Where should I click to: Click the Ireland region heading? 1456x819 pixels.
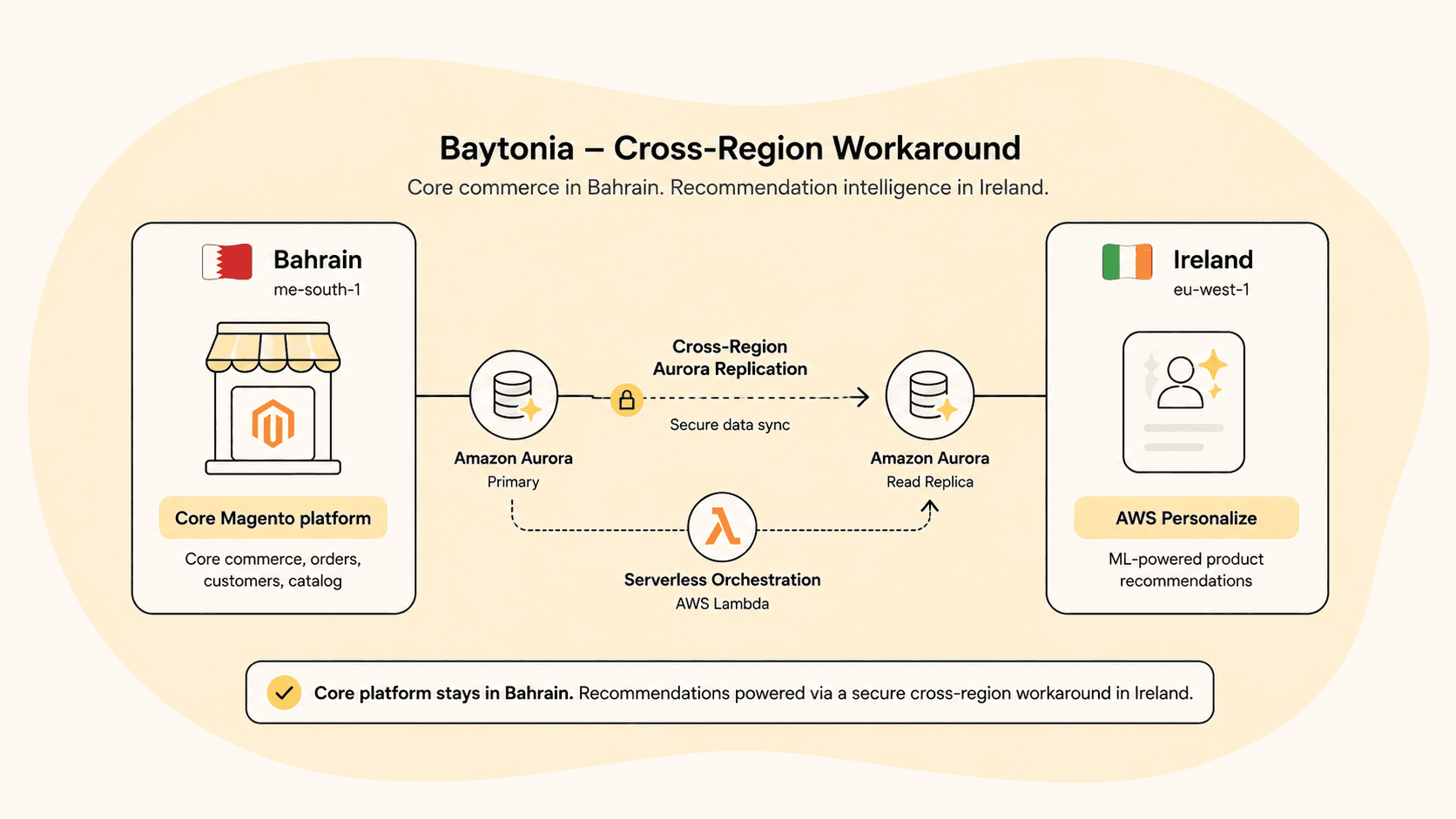[x=1213, y=259]
